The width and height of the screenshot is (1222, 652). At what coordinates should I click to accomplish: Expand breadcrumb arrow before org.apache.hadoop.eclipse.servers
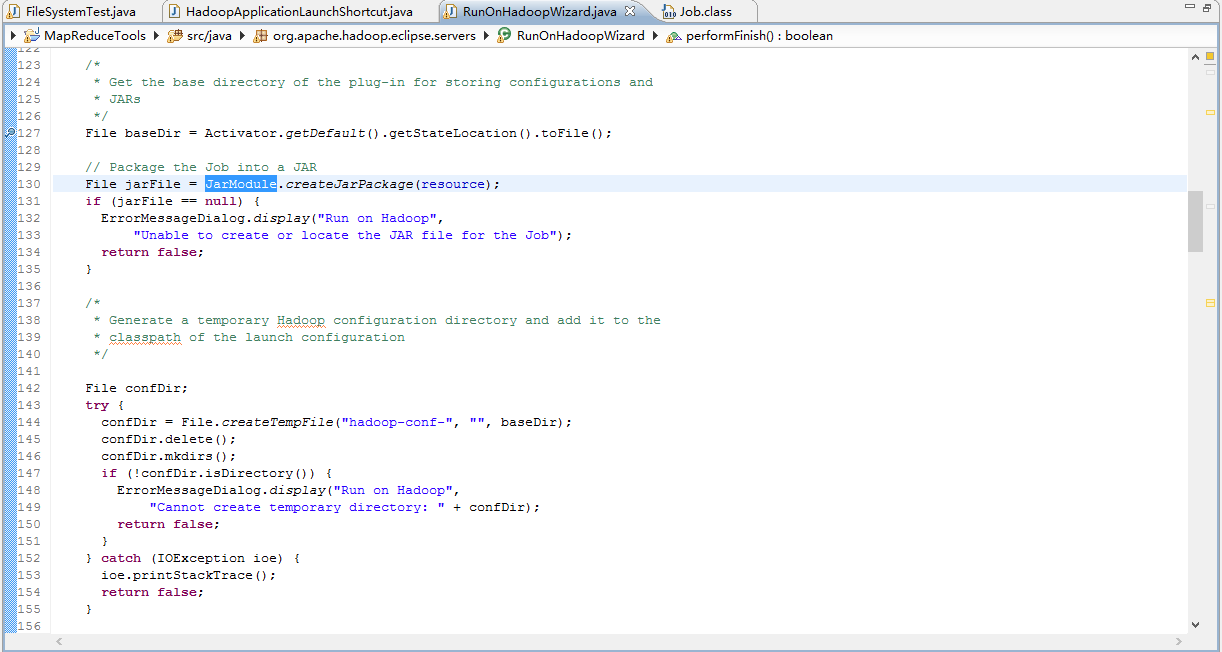point(242,36)
